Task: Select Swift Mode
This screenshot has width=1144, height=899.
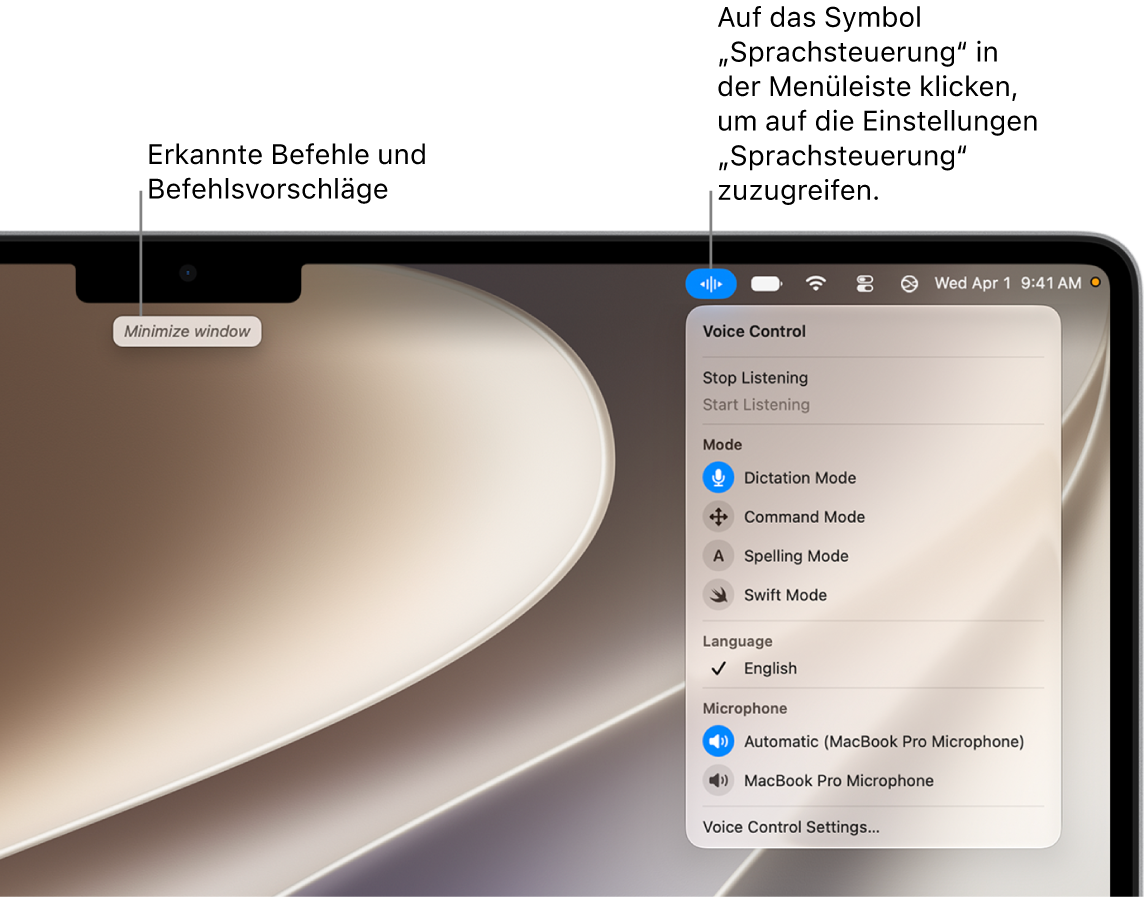Action: [x=873, y=595]
